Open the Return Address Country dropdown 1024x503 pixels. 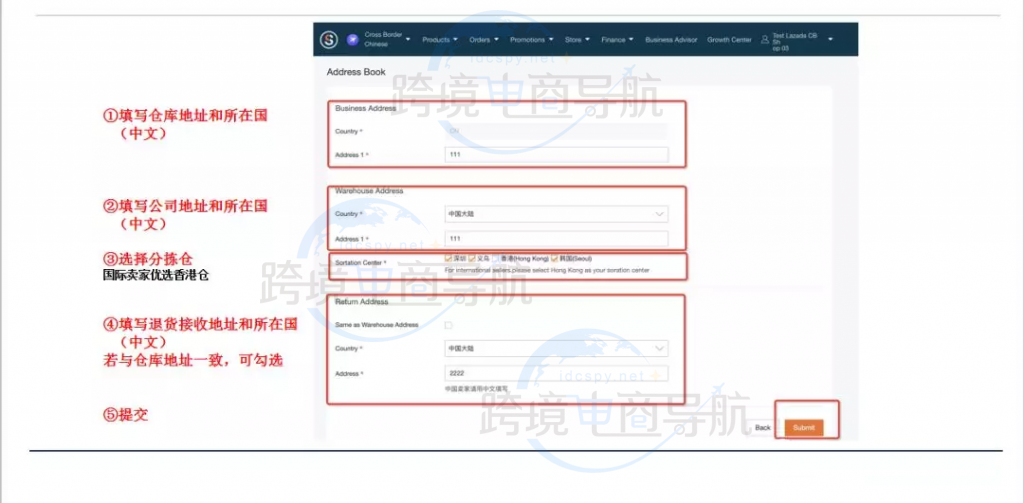pyautogui.click(x=556, y=348)
